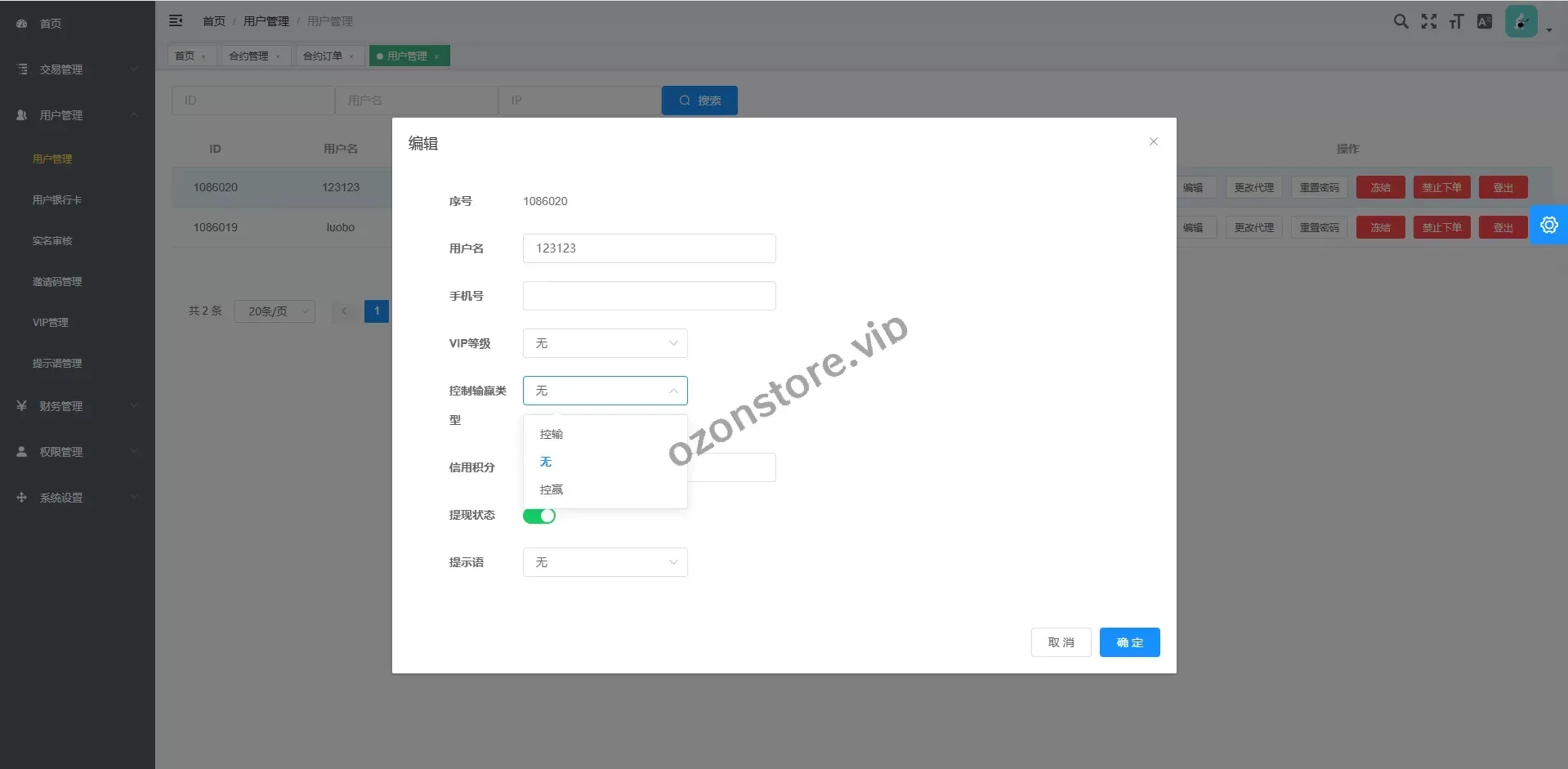Choose 控赢 from the open dropdown list
The image size is (1568, 769).
[552, 490]
